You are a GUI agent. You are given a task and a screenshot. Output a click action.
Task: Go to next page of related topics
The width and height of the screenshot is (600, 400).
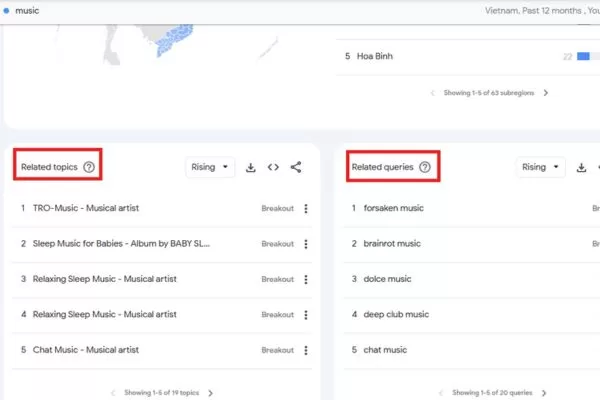point(210,393)
